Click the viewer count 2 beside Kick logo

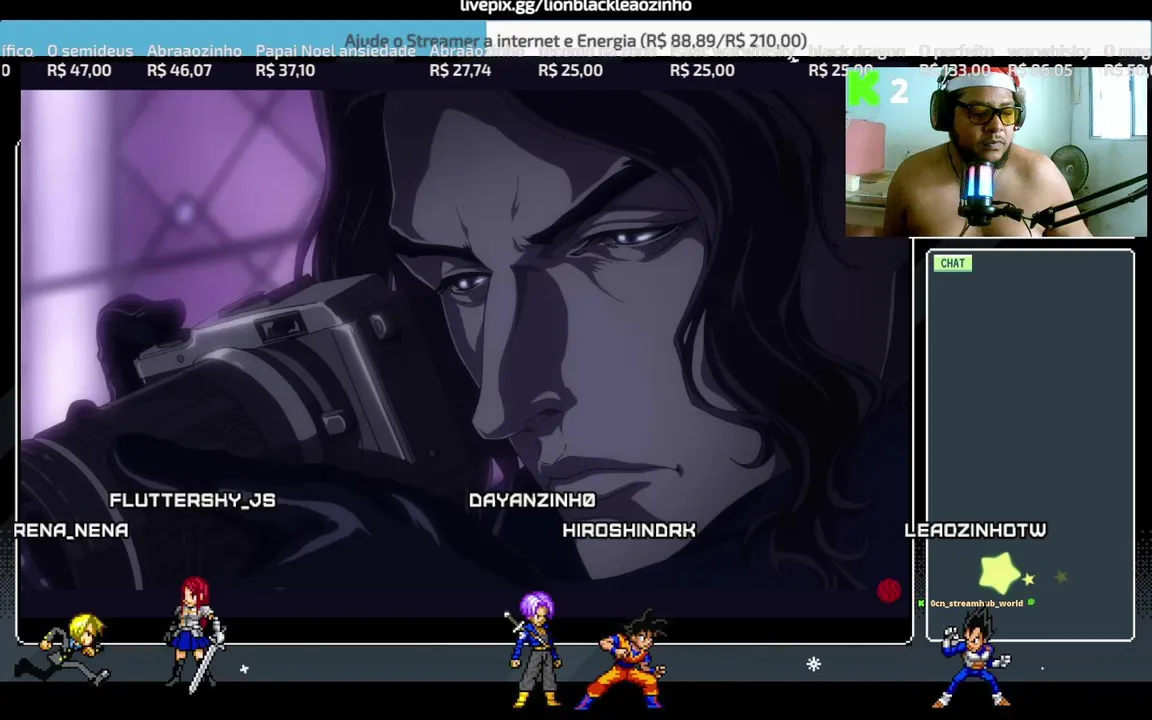(x=899, y=91)
